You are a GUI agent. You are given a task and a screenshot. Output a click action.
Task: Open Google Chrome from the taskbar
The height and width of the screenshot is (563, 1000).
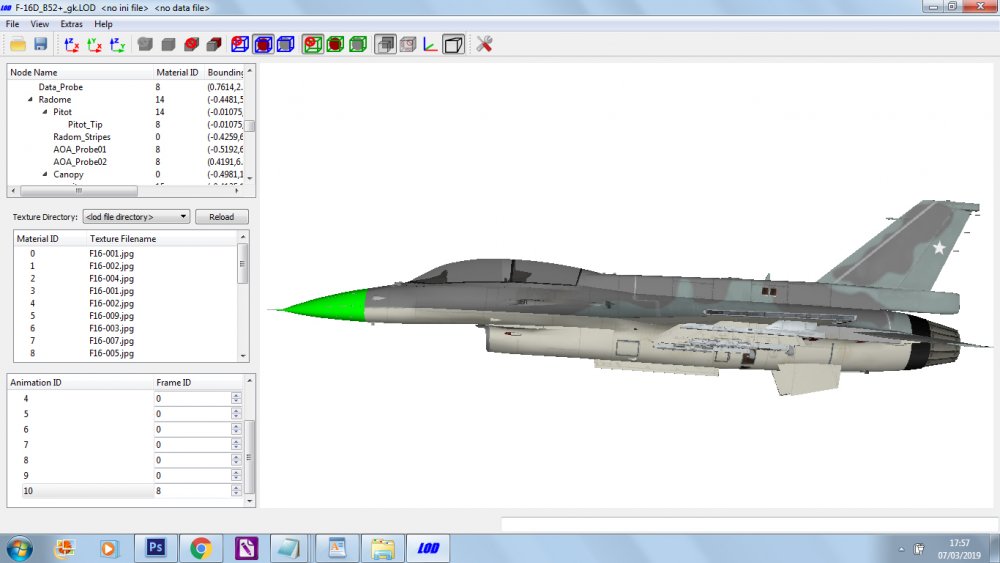point(201,548)
